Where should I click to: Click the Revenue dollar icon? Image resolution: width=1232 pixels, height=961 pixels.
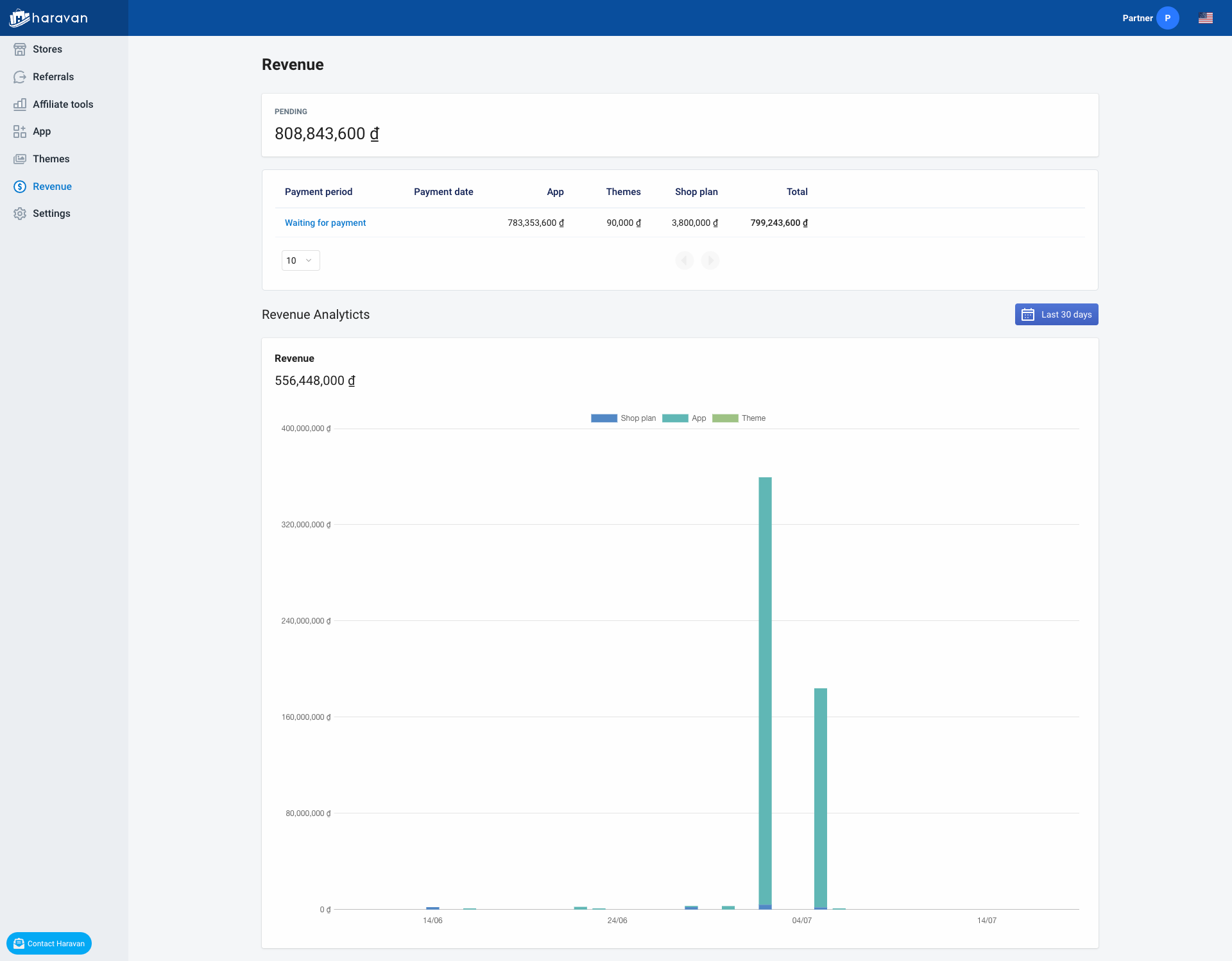click(x=20, y=187)
